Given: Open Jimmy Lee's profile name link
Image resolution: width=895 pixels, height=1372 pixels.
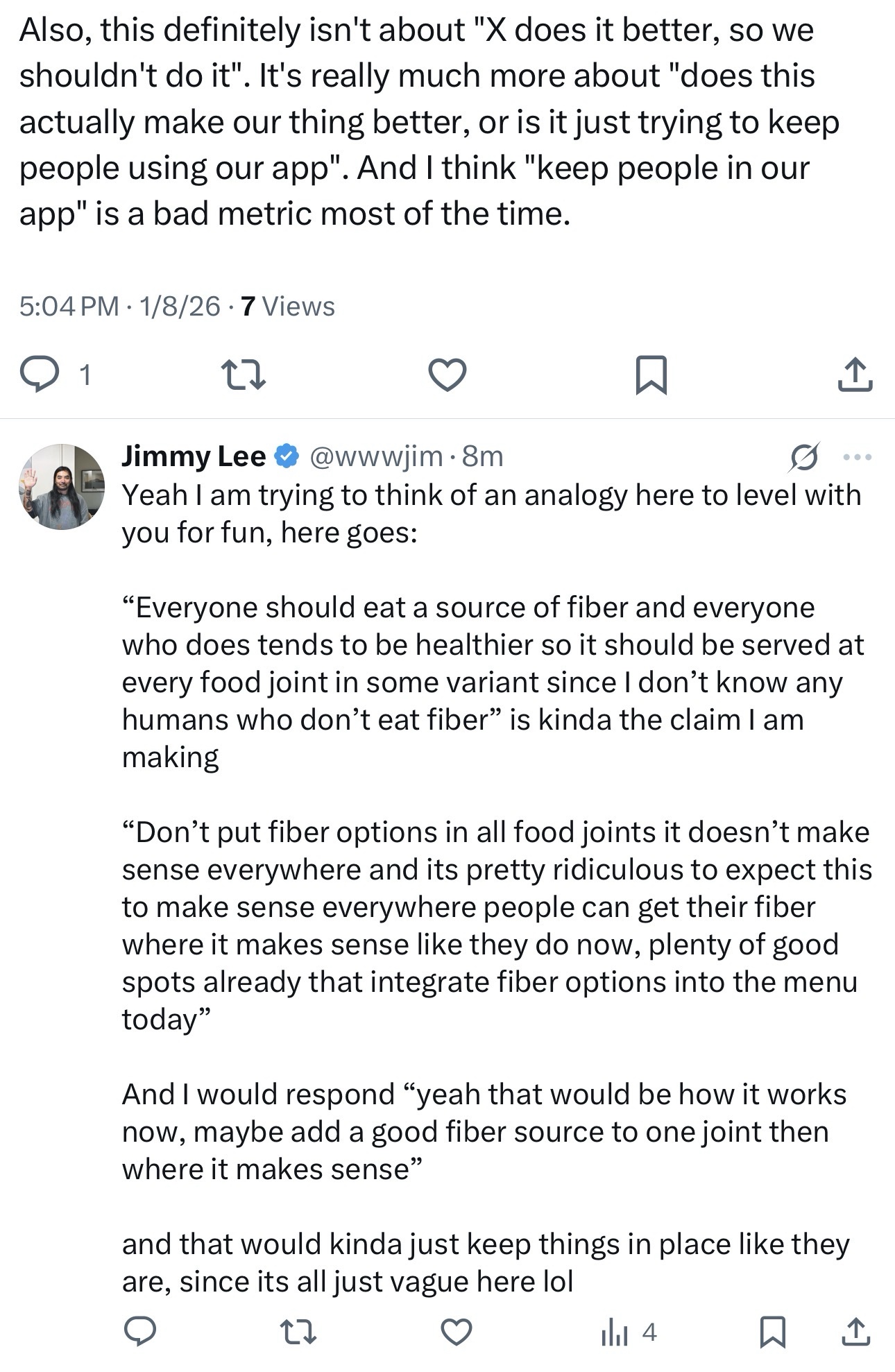Looking at the screenshot, I should point(194,456).
